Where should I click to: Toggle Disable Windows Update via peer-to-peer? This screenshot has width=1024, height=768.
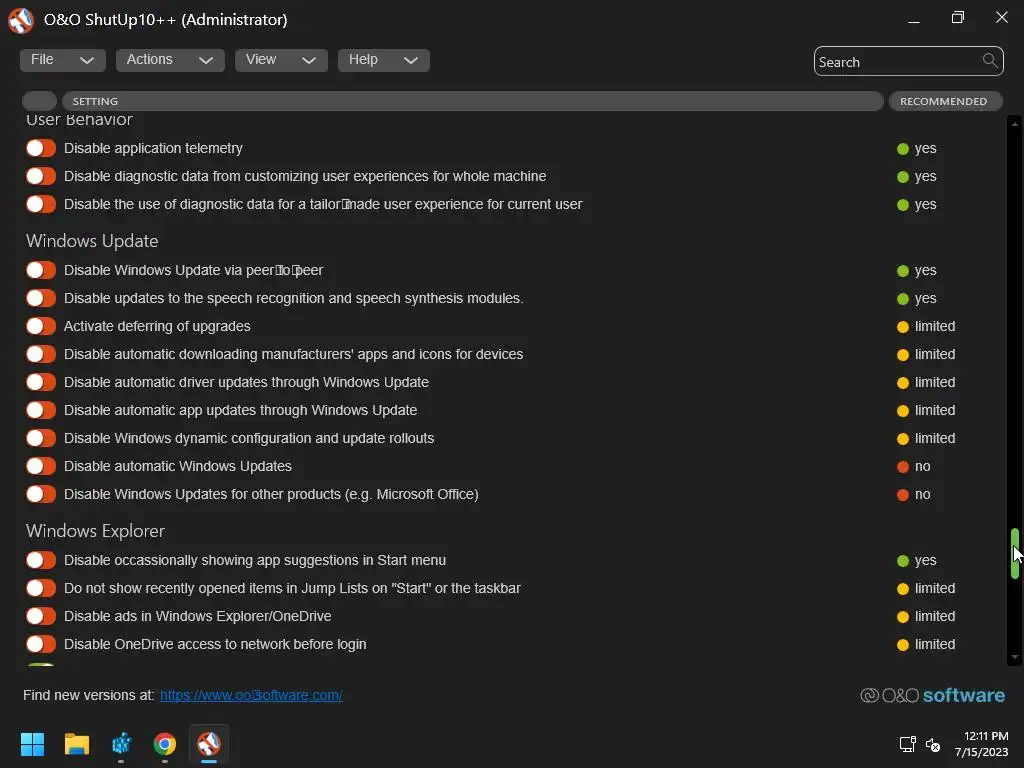point(40,270)
